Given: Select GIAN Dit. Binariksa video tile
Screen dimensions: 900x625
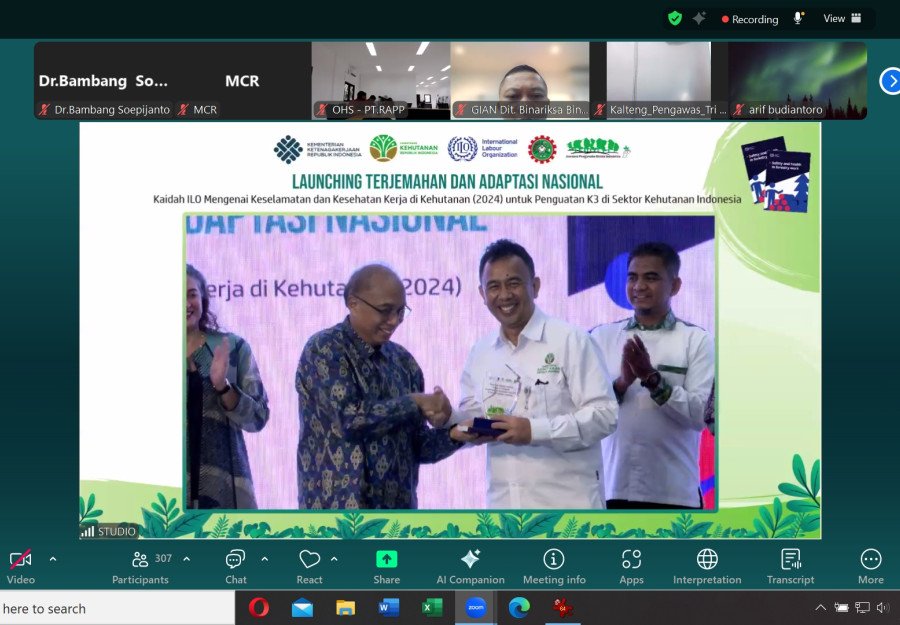Looking at the screenshot, I should [x=519, y=81].
